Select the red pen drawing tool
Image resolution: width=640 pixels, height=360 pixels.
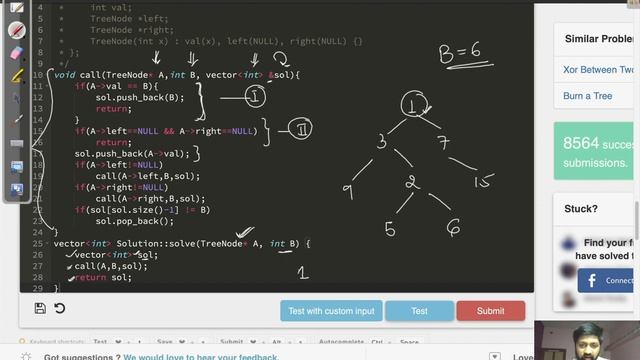[x=16, y=30]
